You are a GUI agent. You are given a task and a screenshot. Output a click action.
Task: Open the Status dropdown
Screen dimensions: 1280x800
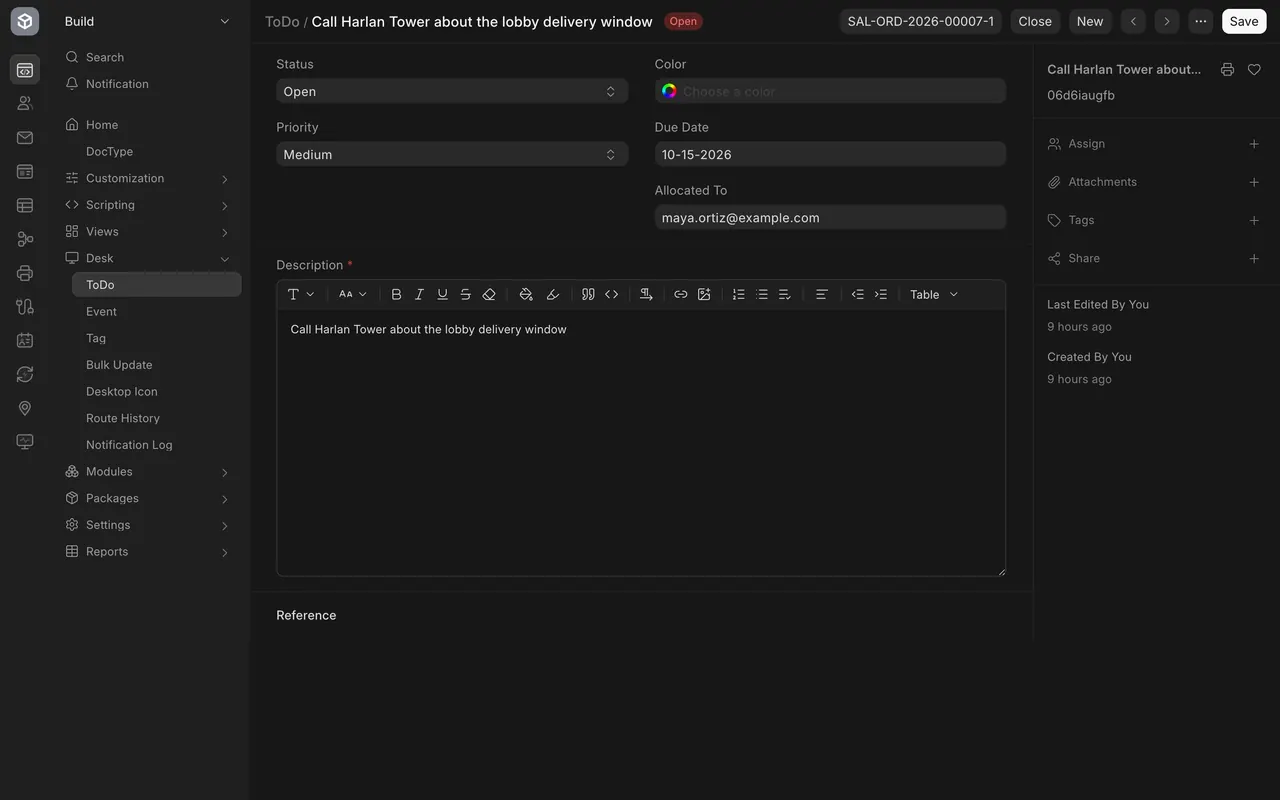click(x=452, y=91)
